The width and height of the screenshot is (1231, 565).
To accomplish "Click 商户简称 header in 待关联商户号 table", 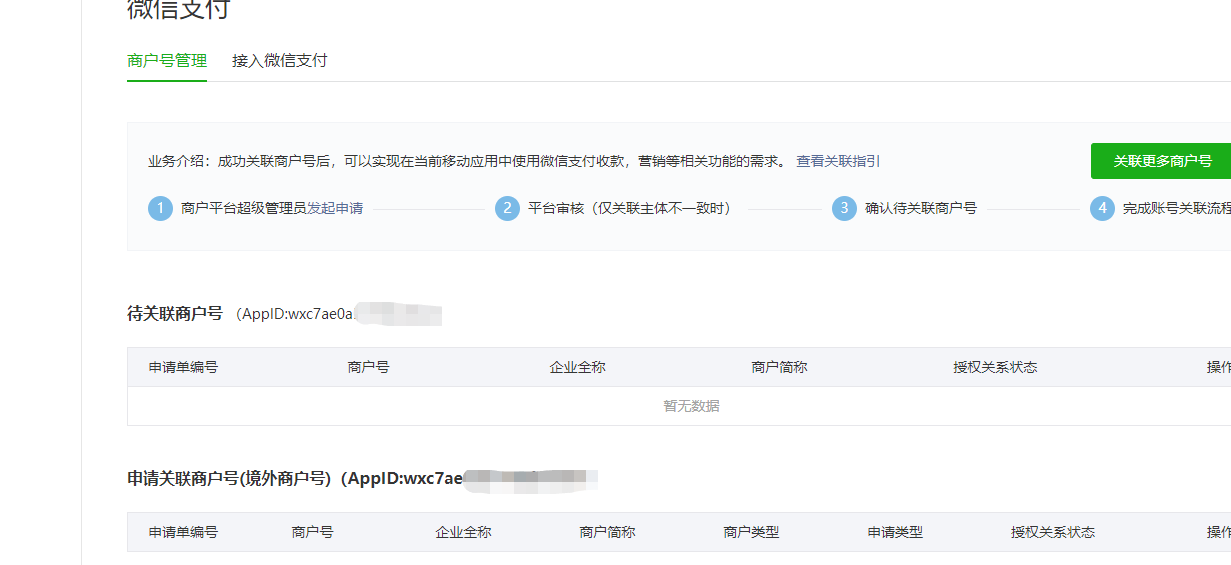I will click(779, 367).
